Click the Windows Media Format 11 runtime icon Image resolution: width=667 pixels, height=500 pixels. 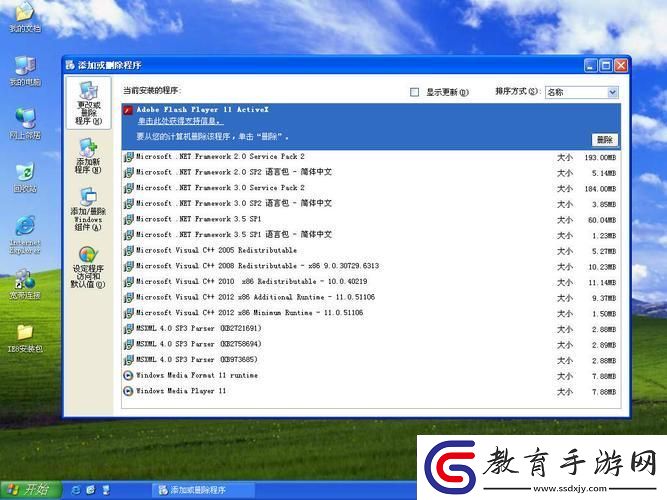(128, 375)
